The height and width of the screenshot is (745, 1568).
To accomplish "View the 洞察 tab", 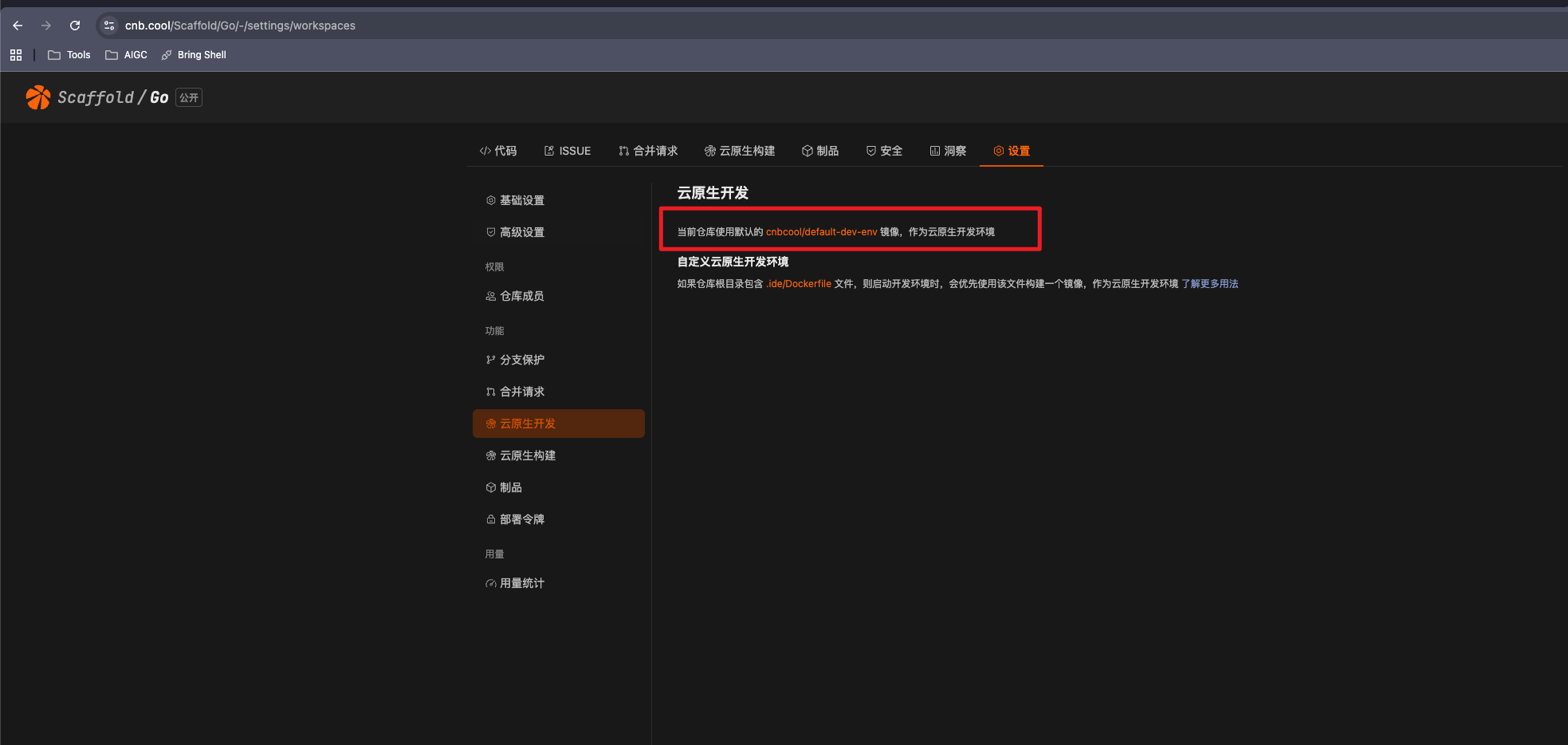I will (x=948, y=151).
